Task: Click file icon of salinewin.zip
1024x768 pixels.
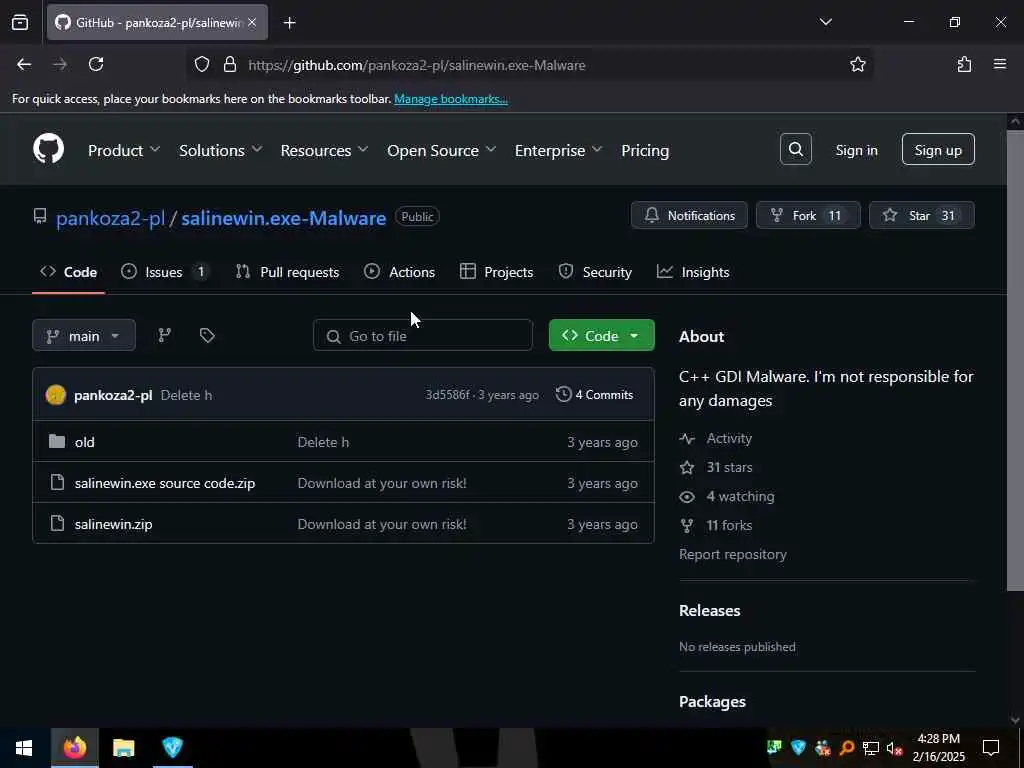Action: point(57,523)
